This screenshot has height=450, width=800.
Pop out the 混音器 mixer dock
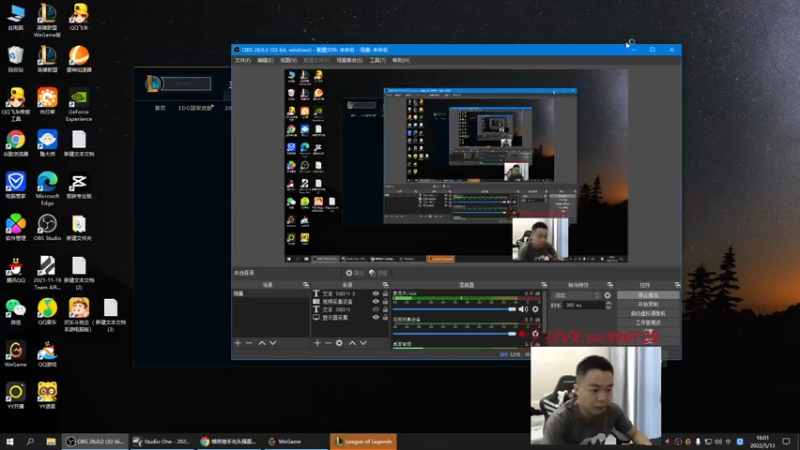coord(544,285)
